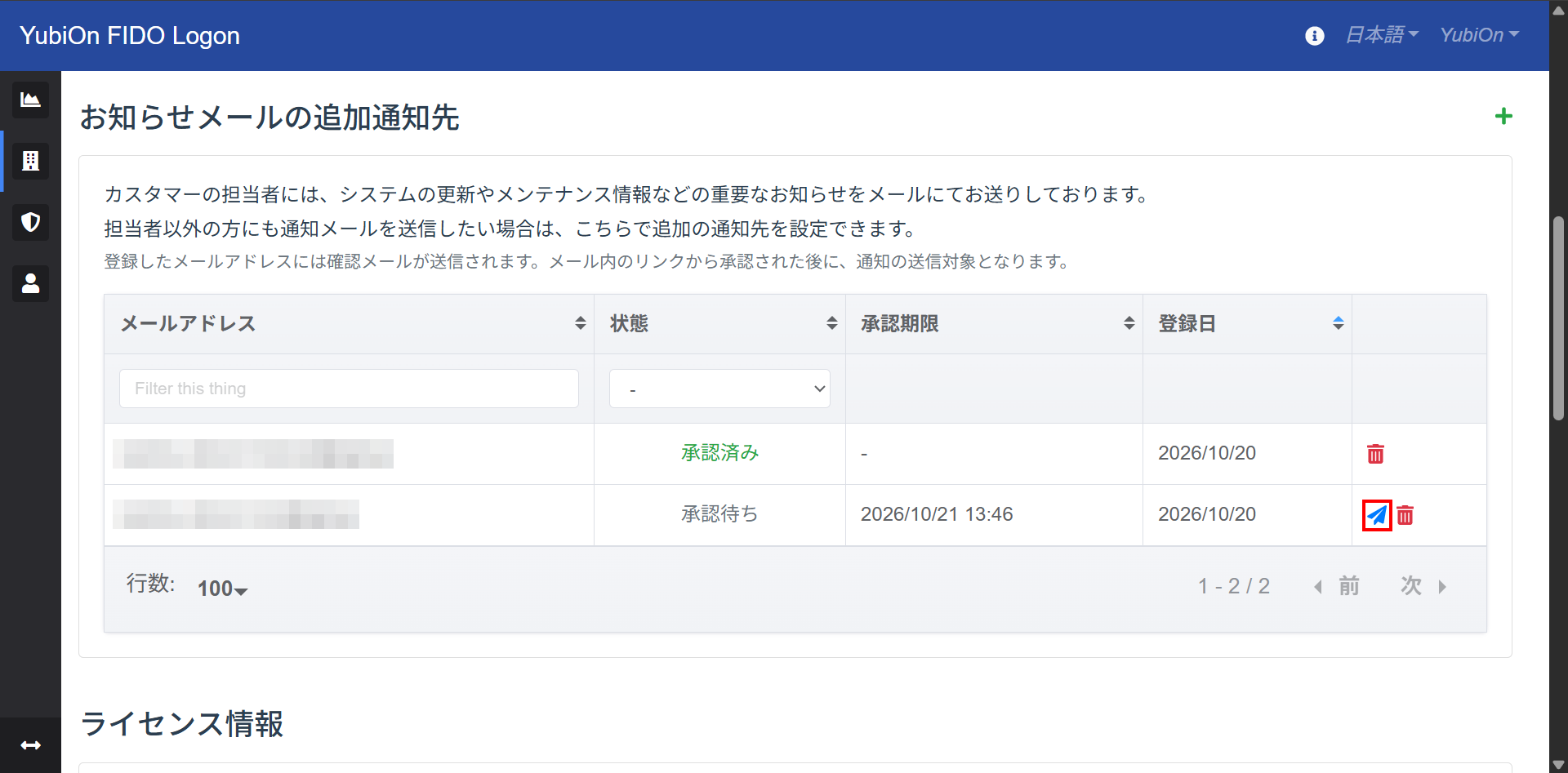Viewport: 1568px width, 773px height.
Task: Open the 状態 filter dropdown
Action: pos(719,389)
